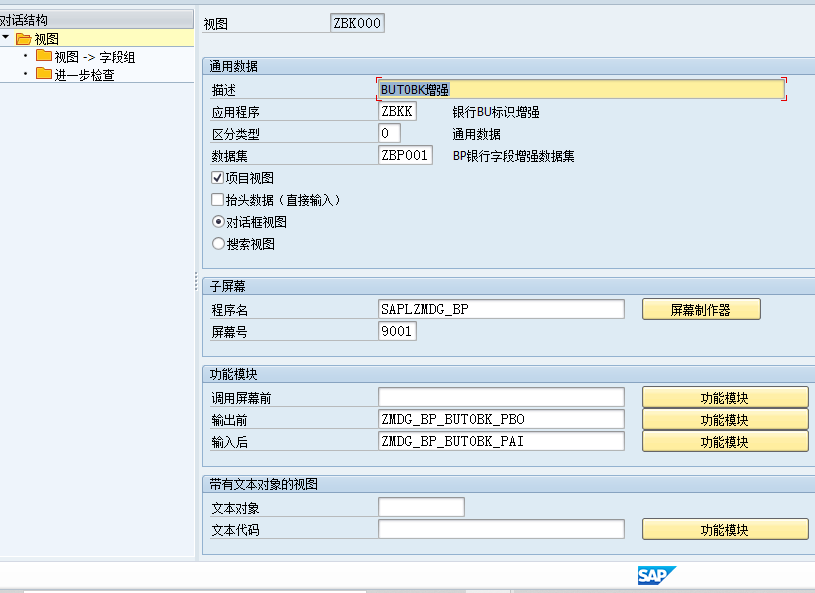815x593 pixels.
Task: Click the 对话结构 panel header
Action: [96, 20]
